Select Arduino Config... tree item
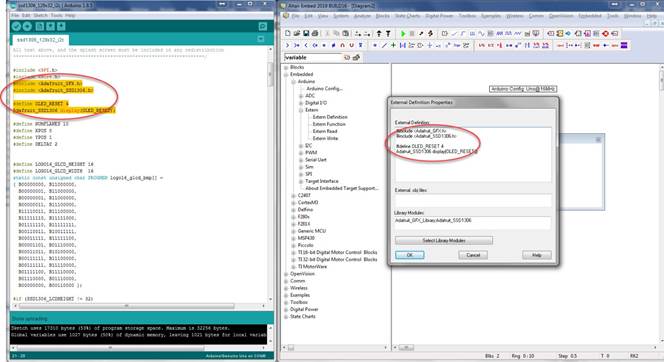The image size is (664, 362). 324,88
